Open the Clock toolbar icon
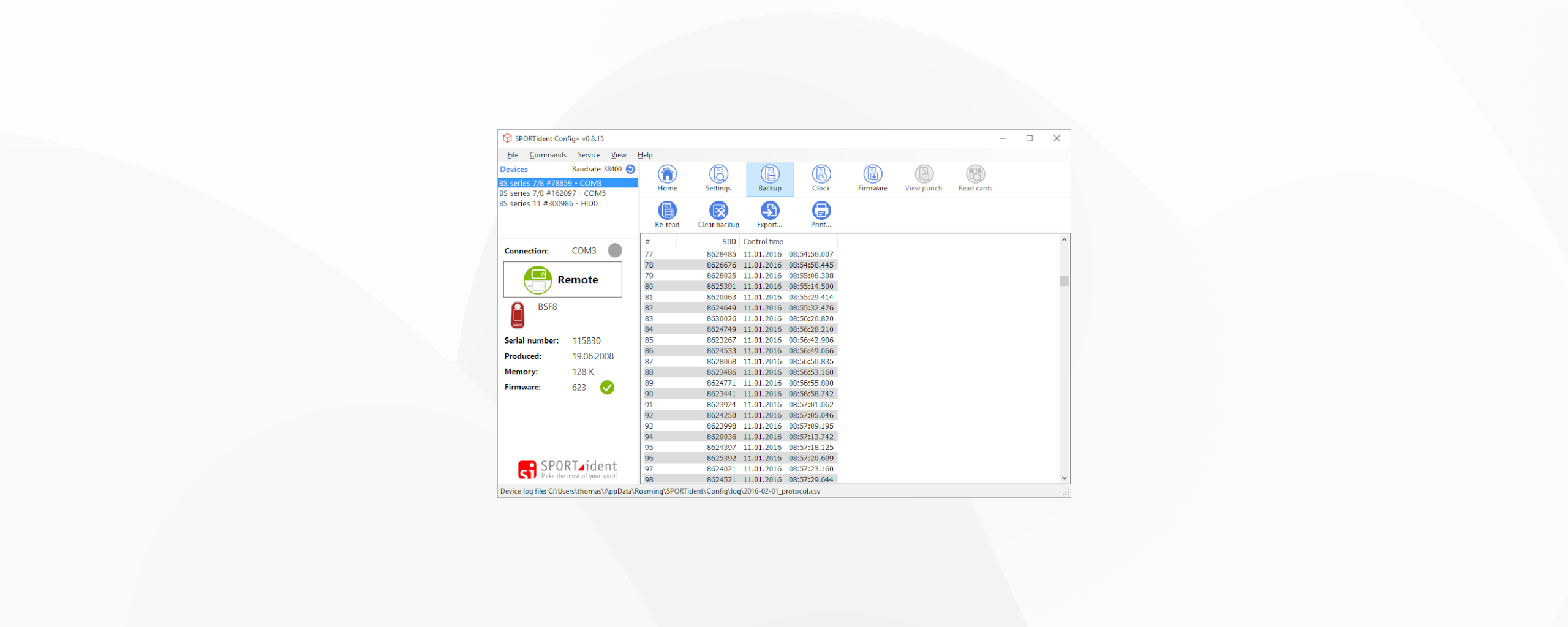This screenshot has width=1568, height=627. (x=821, y=178)
